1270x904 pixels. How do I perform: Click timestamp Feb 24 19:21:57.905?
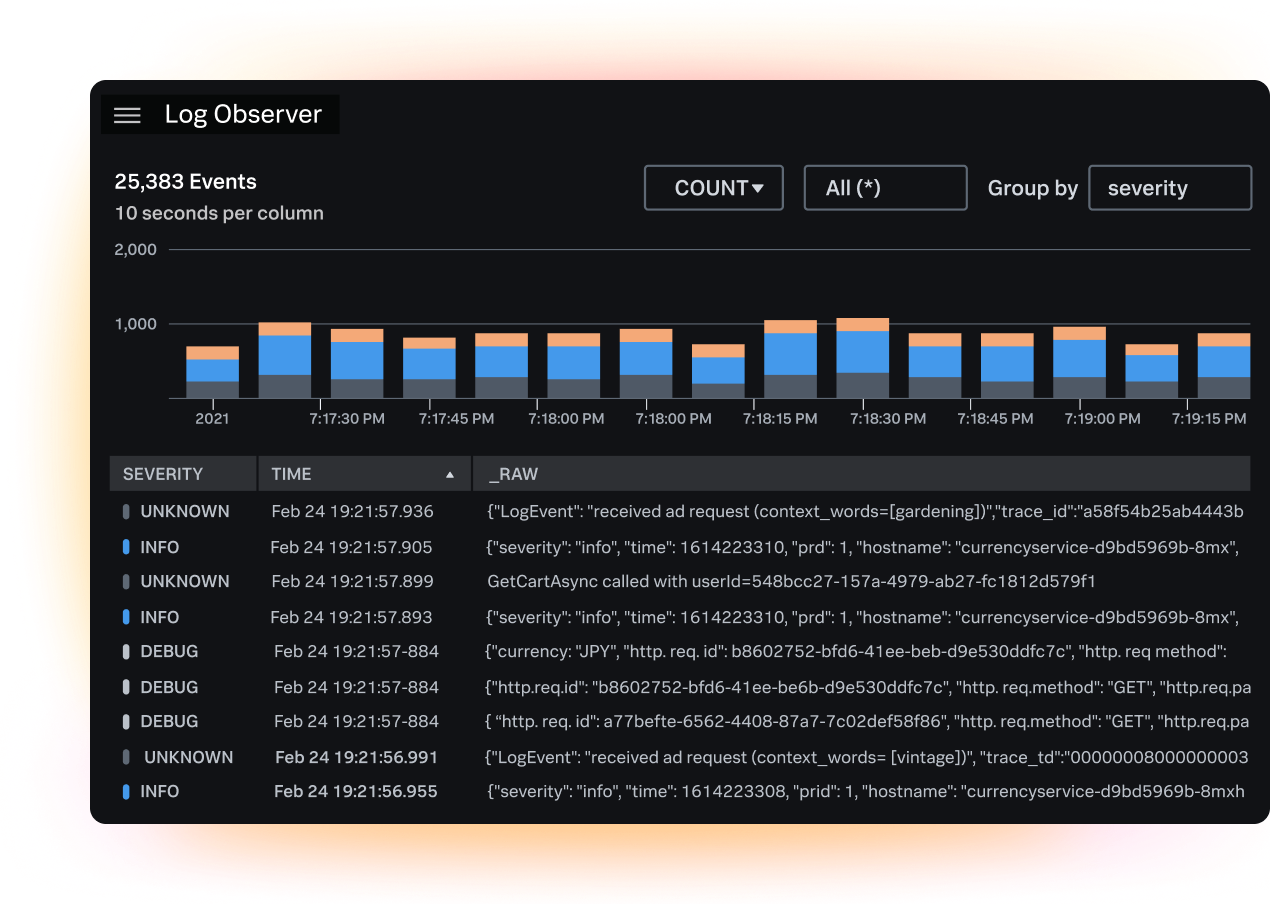click(351, 547)
